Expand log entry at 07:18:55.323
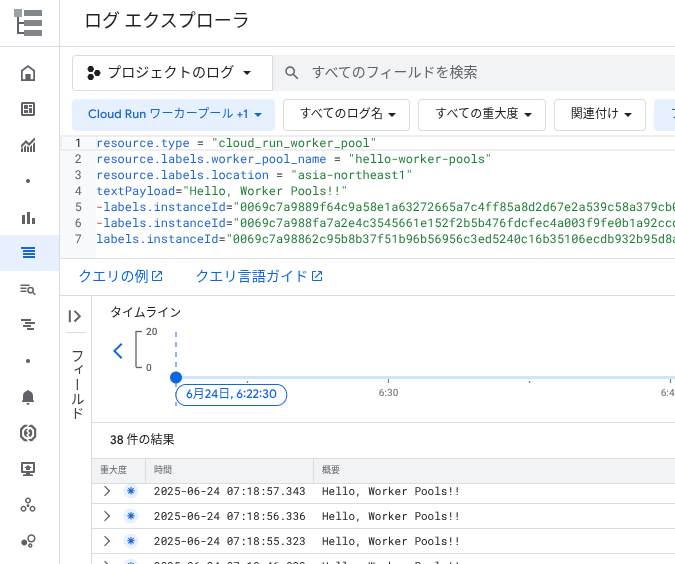 click(107, 541)
